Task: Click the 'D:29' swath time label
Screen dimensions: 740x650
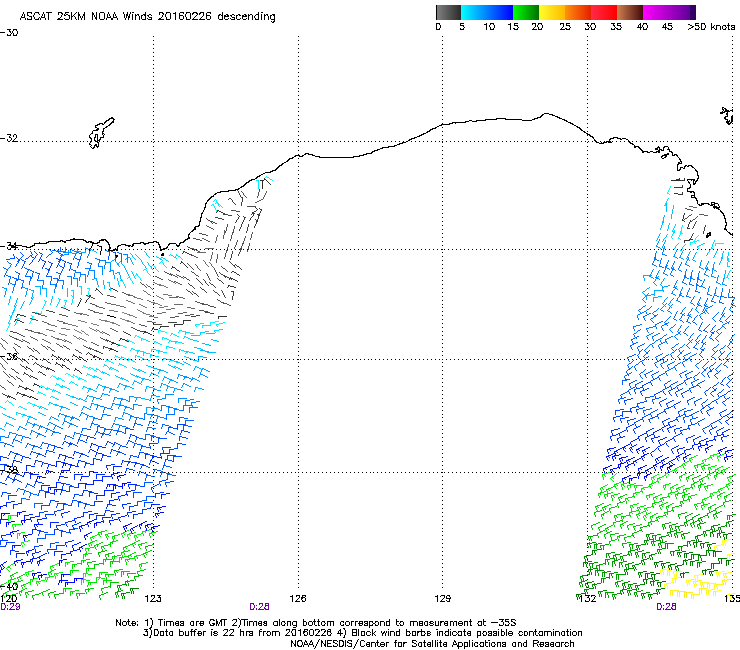Action: pos(10,607)
